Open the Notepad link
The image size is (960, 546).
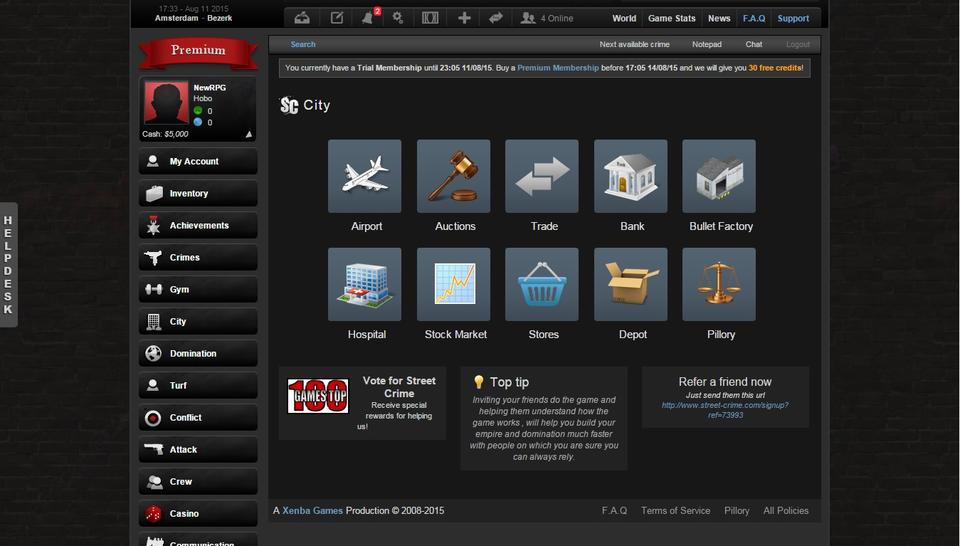tap(706, 44)
